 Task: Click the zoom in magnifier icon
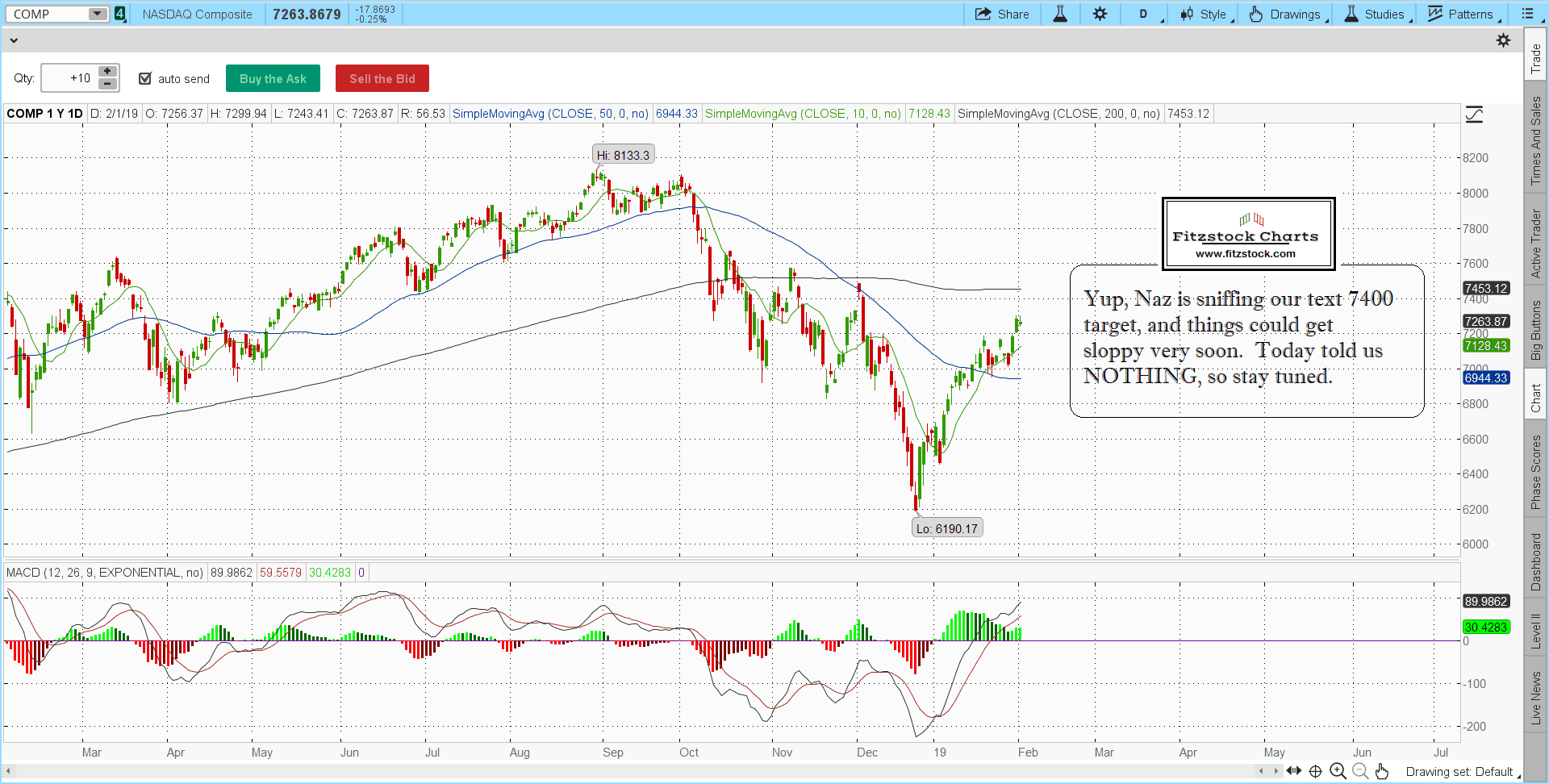point(1338,771)
